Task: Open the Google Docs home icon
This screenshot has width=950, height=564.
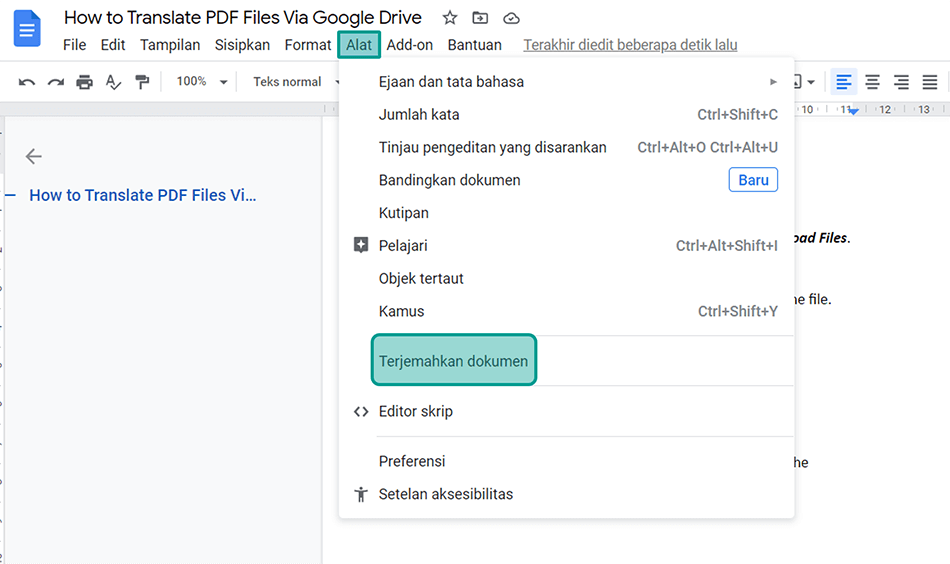Action: [x=27, y=28]
